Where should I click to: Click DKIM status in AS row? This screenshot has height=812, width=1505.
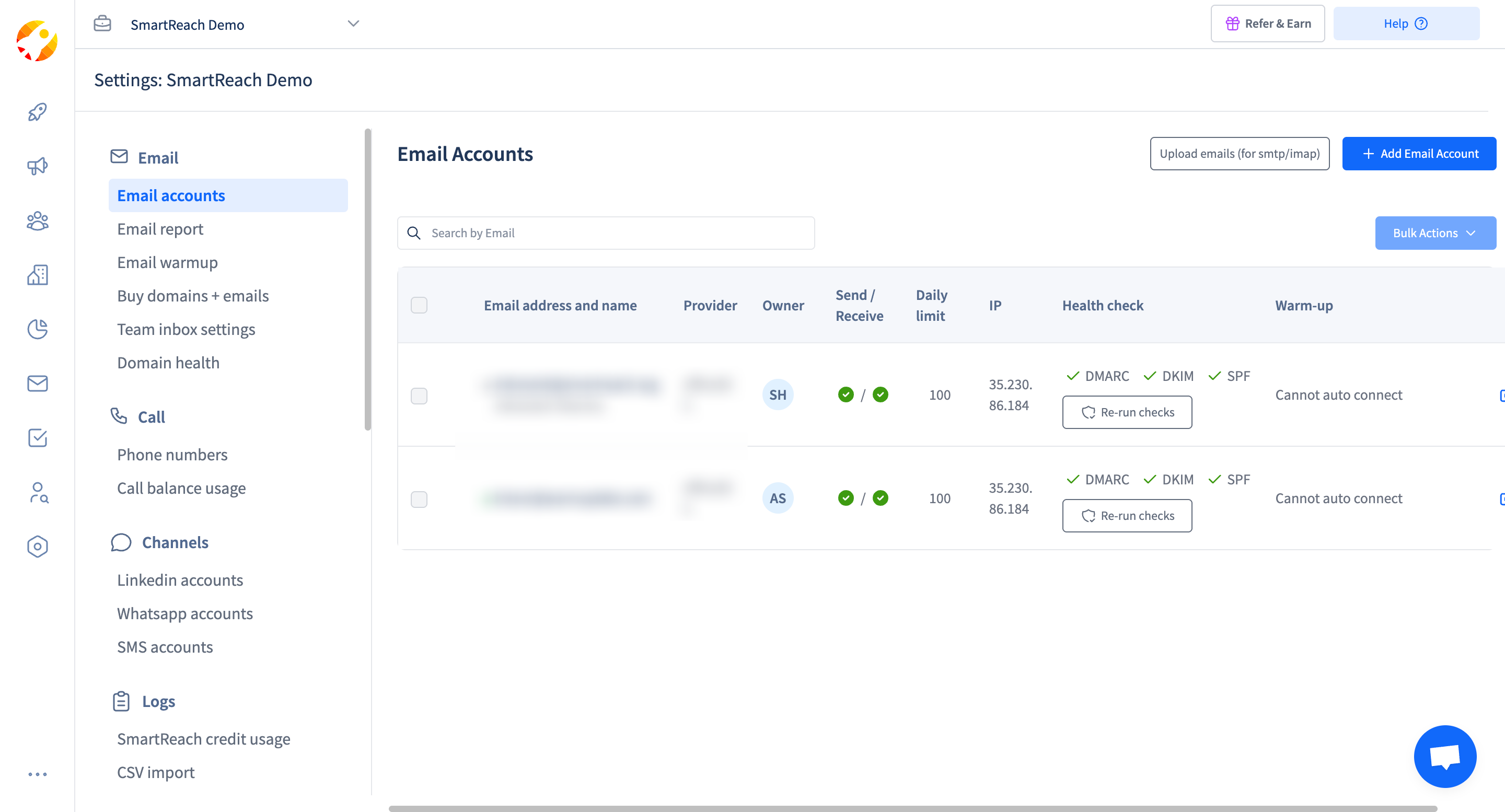pos(1168,480)
